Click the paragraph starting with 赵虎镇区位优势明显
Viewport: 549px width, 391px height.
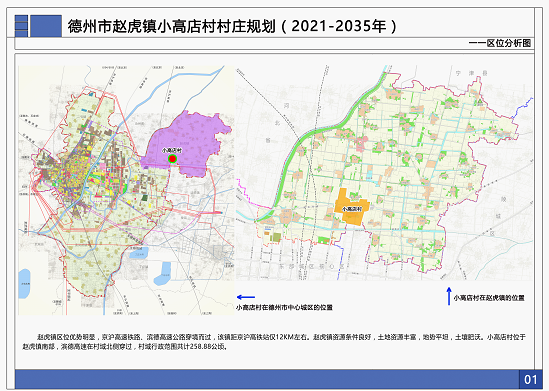tap(274, 342)
